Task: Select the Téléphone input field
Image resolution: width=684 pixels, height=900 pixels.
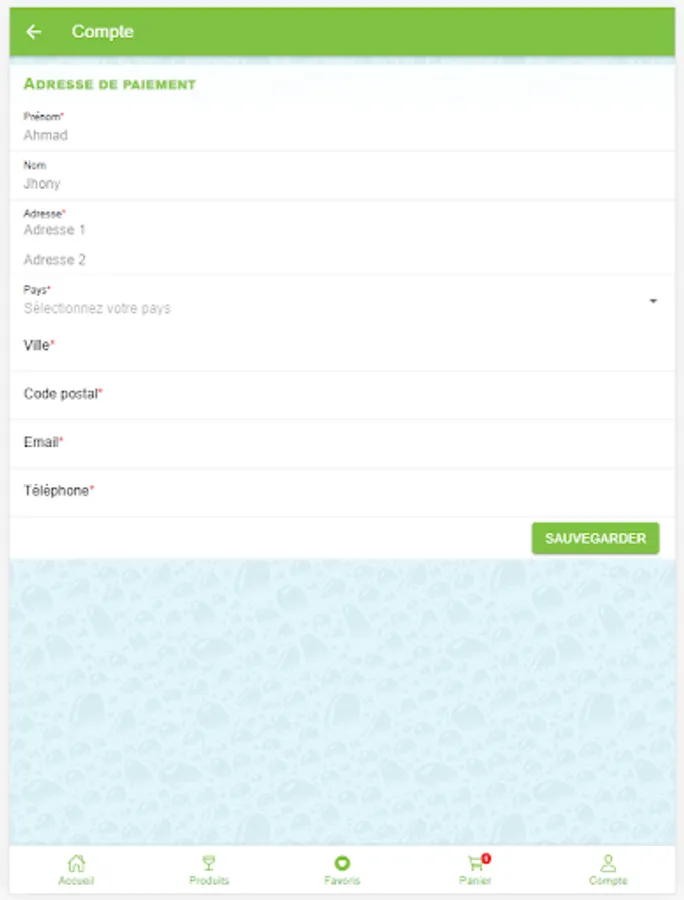Action: (341, 492)
